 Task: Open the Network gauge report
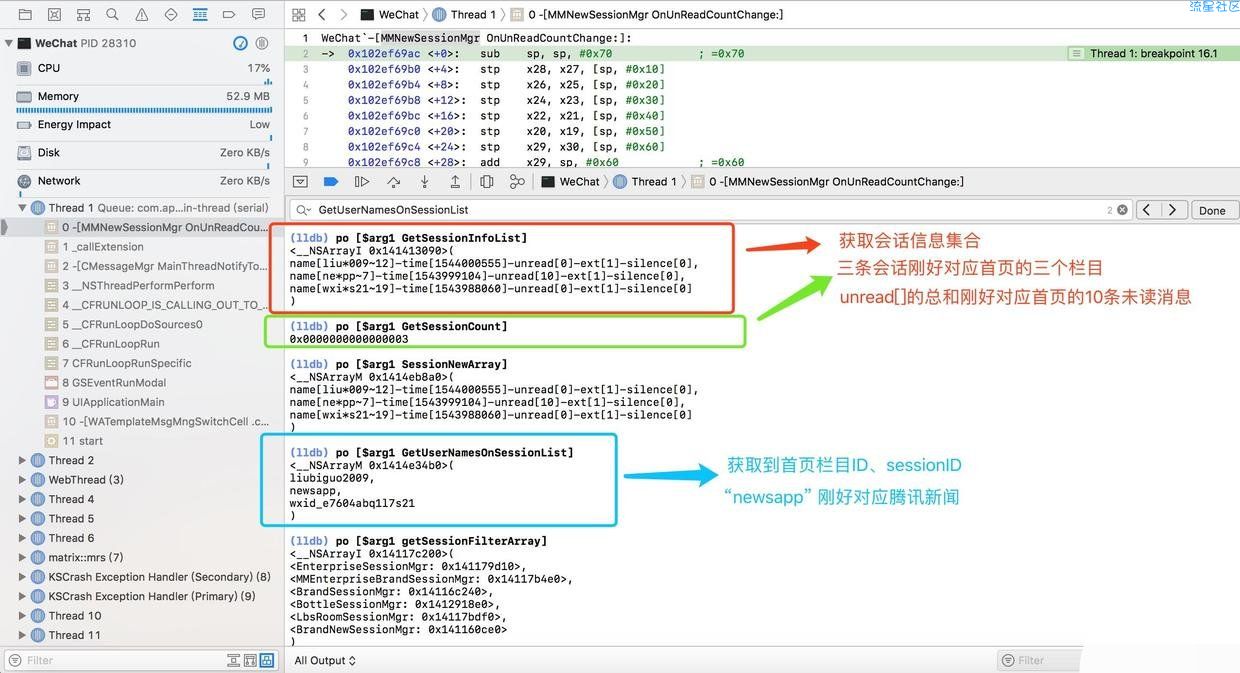pos(142,181)
